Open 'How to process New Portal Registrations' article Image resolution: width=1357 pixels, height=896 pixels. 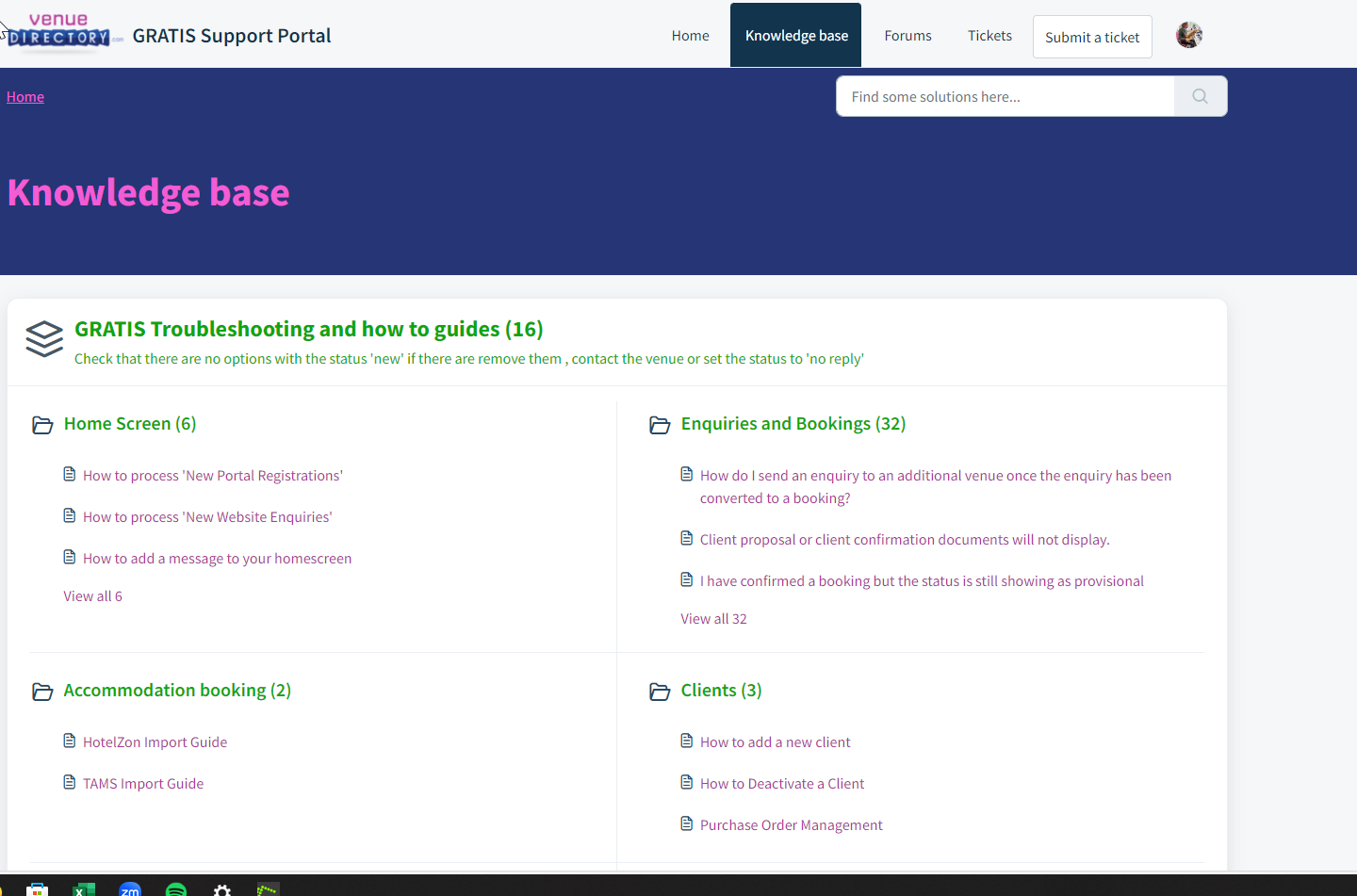click(x=213, y=476)
